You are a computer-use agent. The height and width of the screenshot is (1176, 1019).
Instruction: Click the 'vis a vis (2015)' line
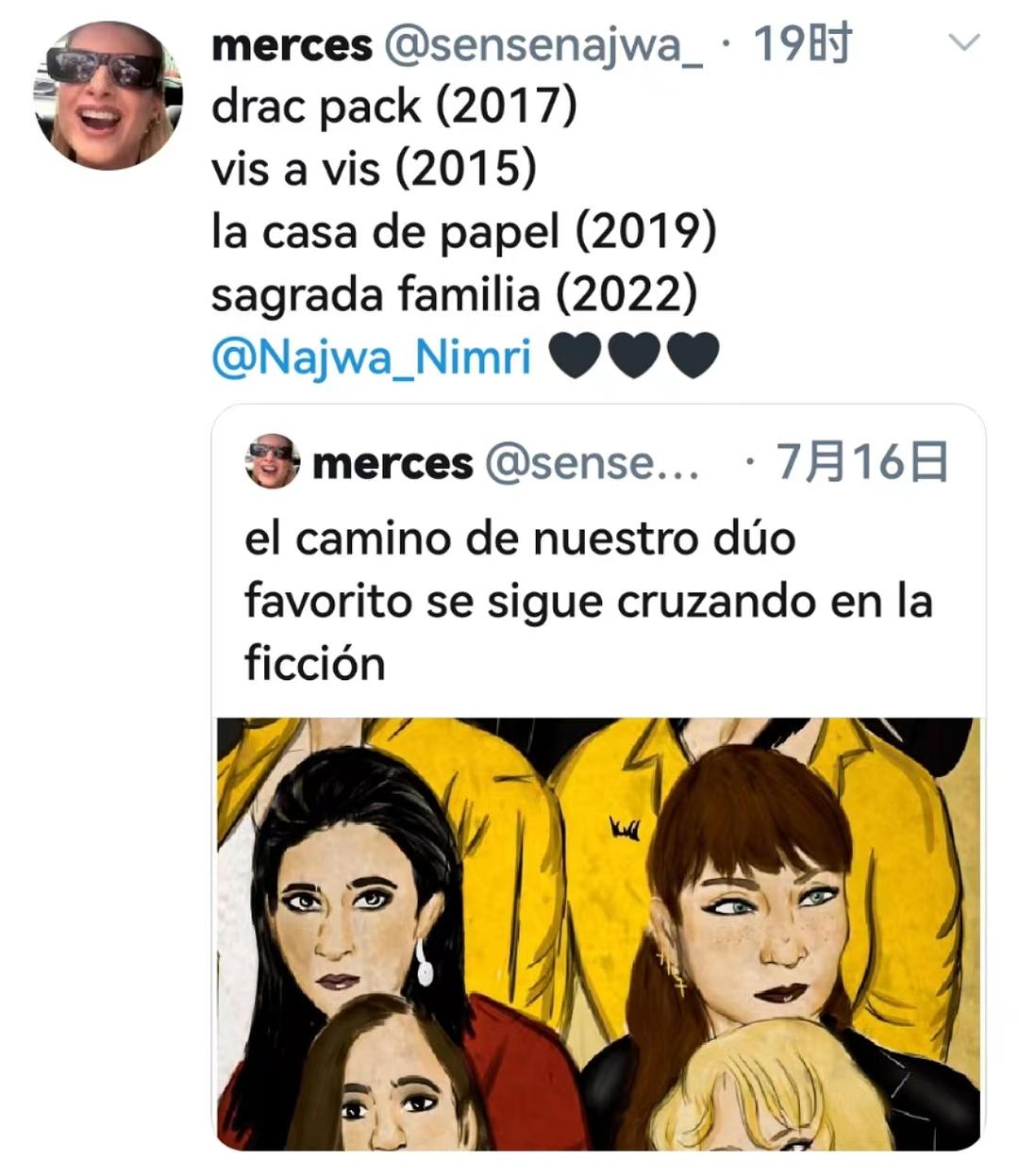(x=374, y=170)
